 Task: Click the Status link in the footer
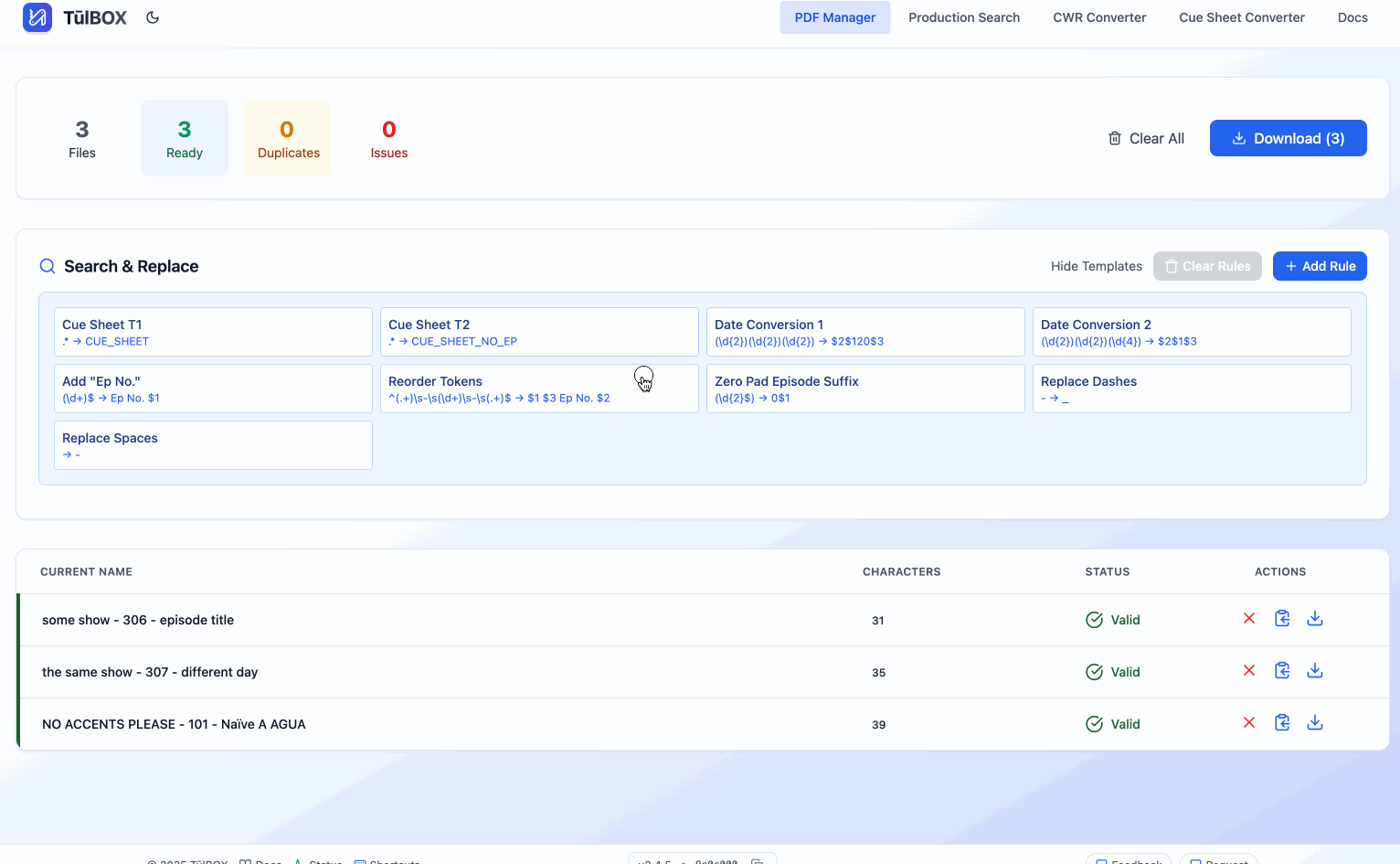click(324, 862)
